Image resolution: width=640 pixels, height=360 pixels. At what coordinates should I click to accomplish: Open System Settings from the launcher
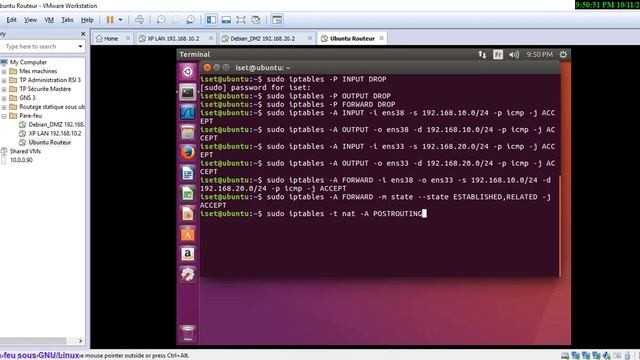(x=188, y=274)
